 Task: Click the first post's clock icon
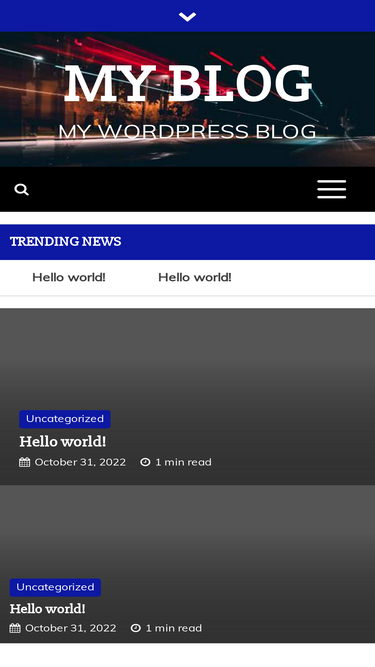[x=145, y=462]
